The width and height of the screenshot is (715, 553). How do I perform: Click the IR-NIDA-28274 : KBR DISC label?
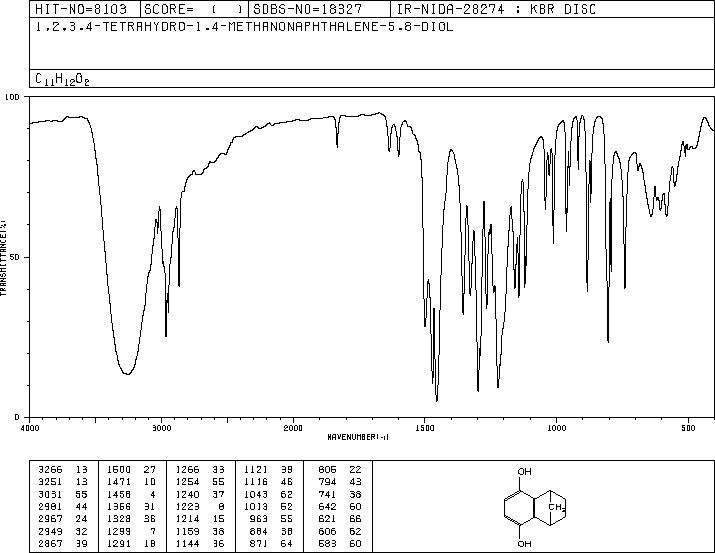coord(496,9)
